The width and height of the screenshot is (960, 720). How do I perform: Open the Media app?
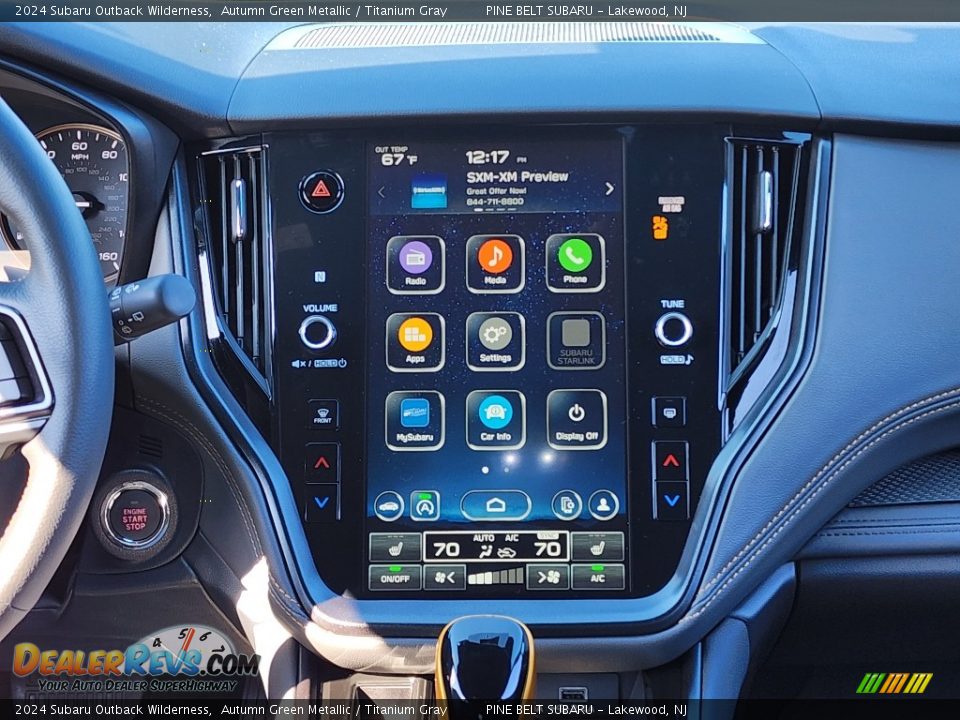point(495,264)
